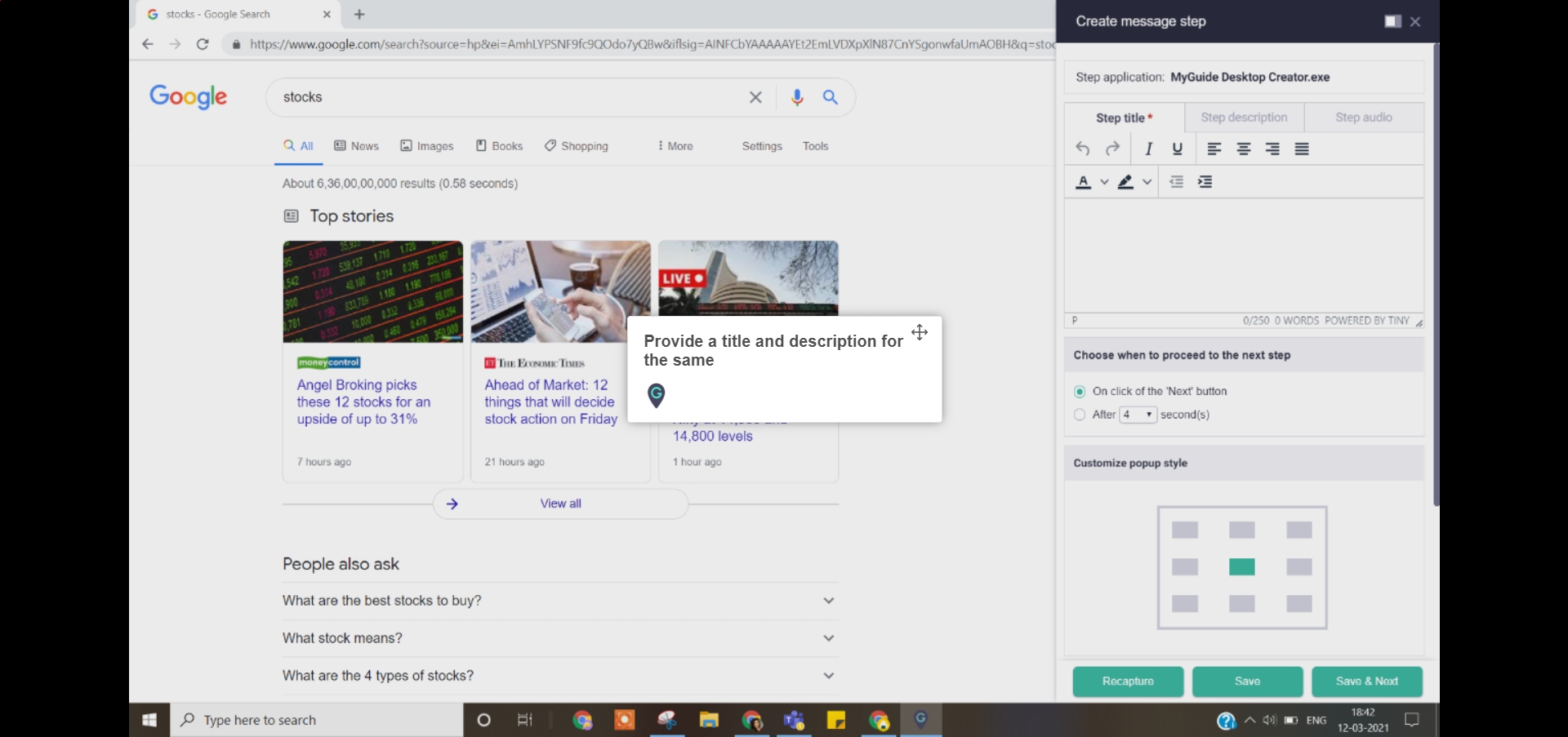Click the Windows taskbar search box
Viewport: 1568px width, 737px height.
click(x=317, y=720)
